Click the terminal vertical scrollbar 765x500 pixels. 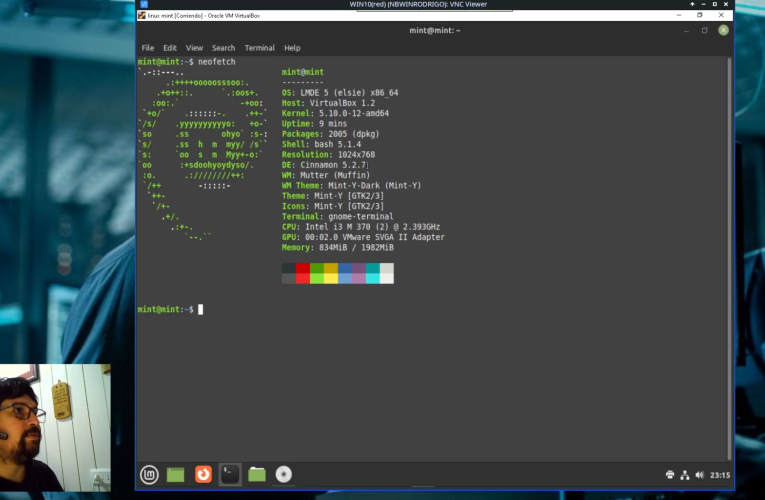pyautogui.click(x=729, y=259)
